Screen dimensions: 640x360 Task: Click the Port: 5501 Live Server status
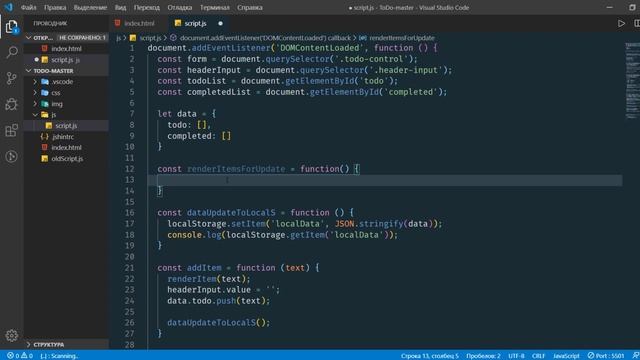pyautogui.click(x=606, y=356)
